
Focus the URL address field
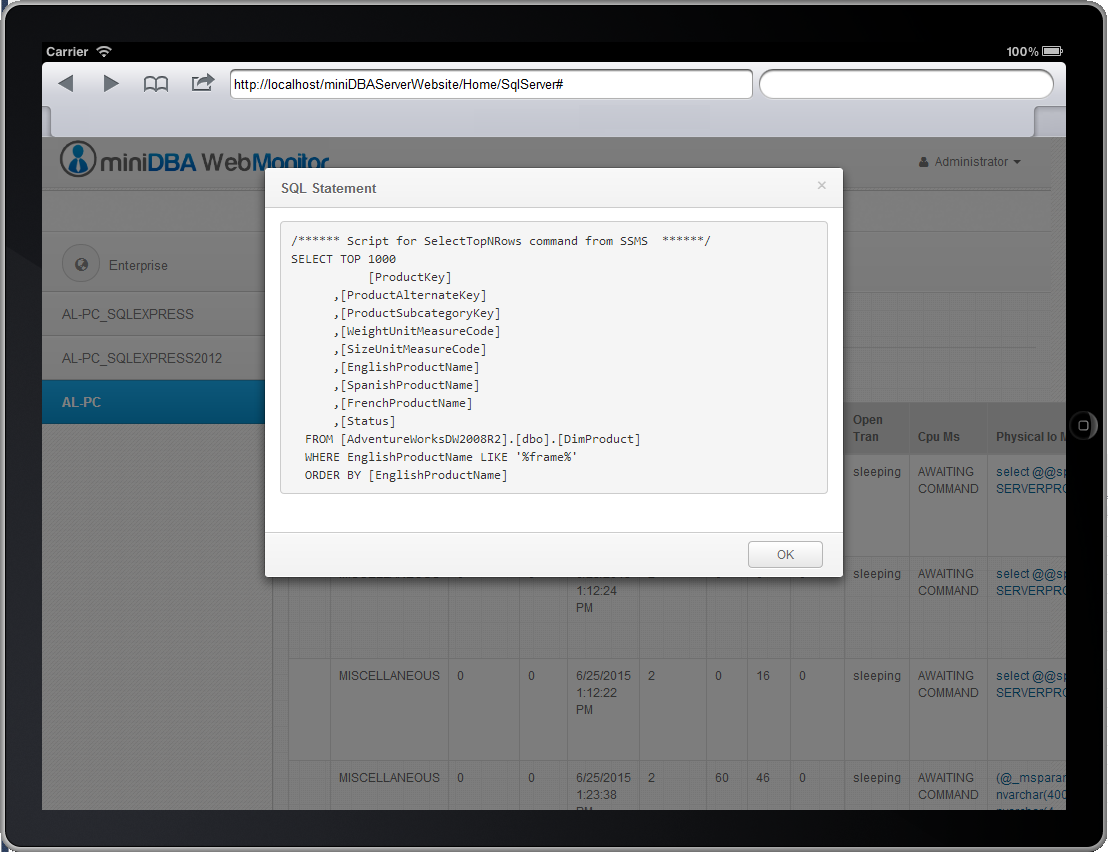coord(491,84)
